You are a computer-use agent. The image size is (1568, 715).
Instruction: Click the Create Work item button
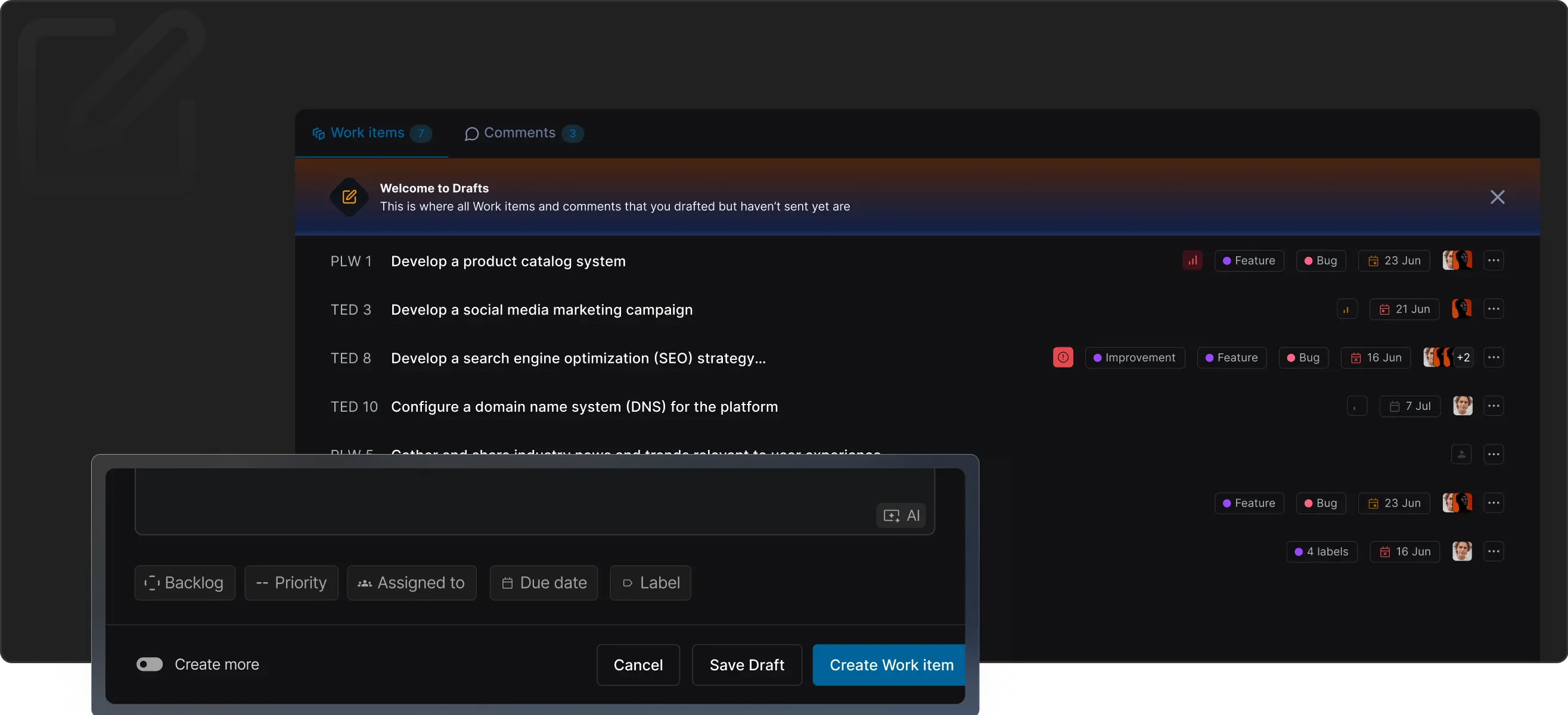(890, 665)
